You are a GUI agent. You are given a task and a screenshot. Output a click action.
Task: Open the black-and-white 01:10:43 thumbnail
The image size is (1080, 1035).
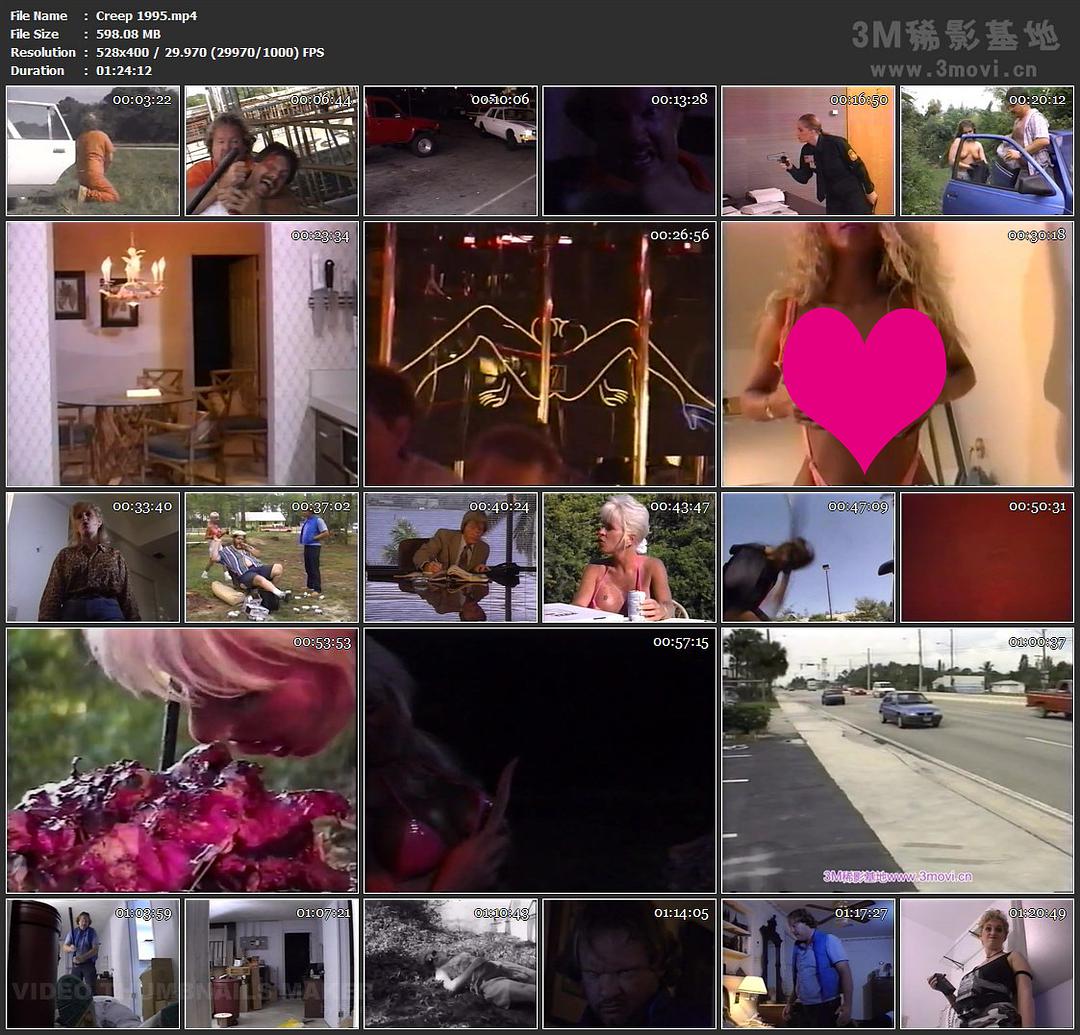click(x=450, y=964)
